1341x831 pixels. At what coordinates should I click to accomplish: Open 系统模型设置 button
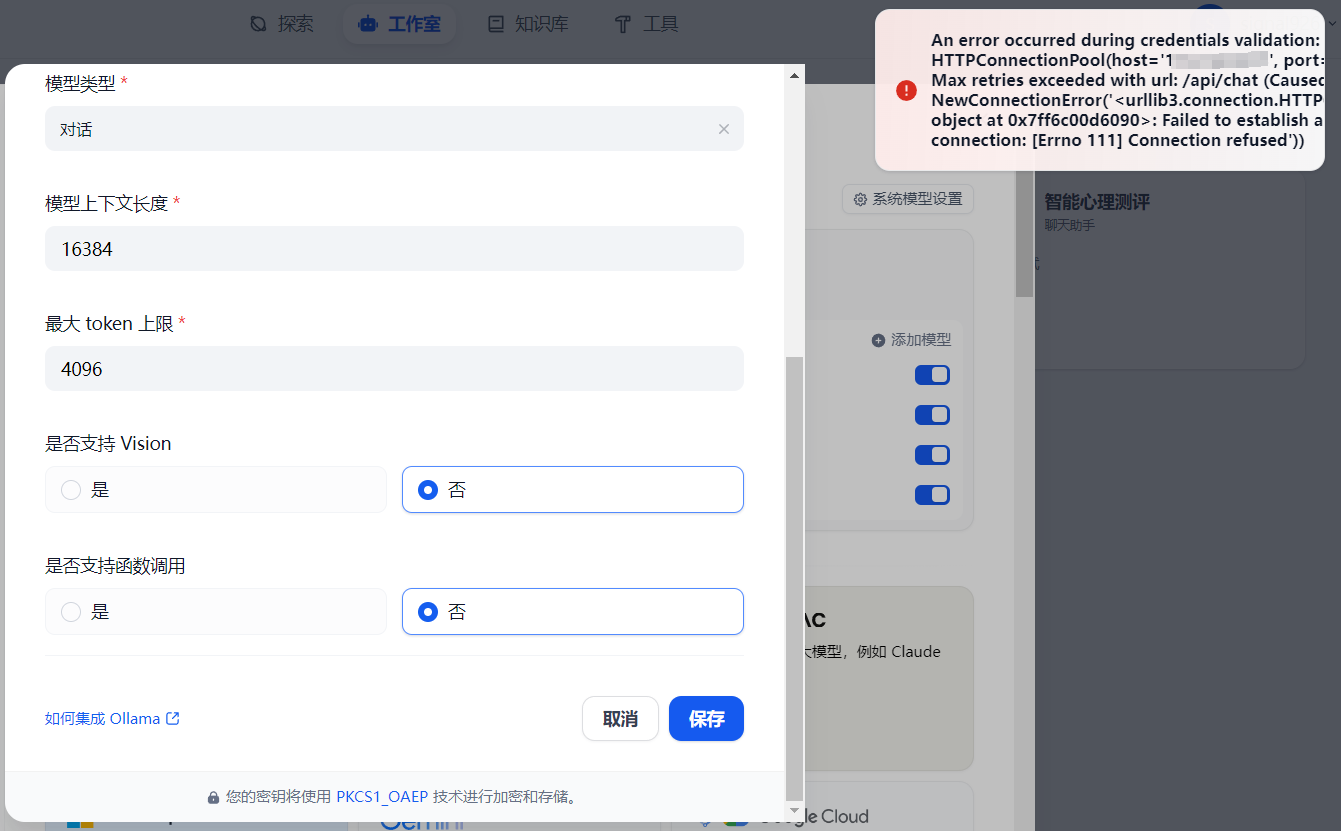[x=908, y=199]
